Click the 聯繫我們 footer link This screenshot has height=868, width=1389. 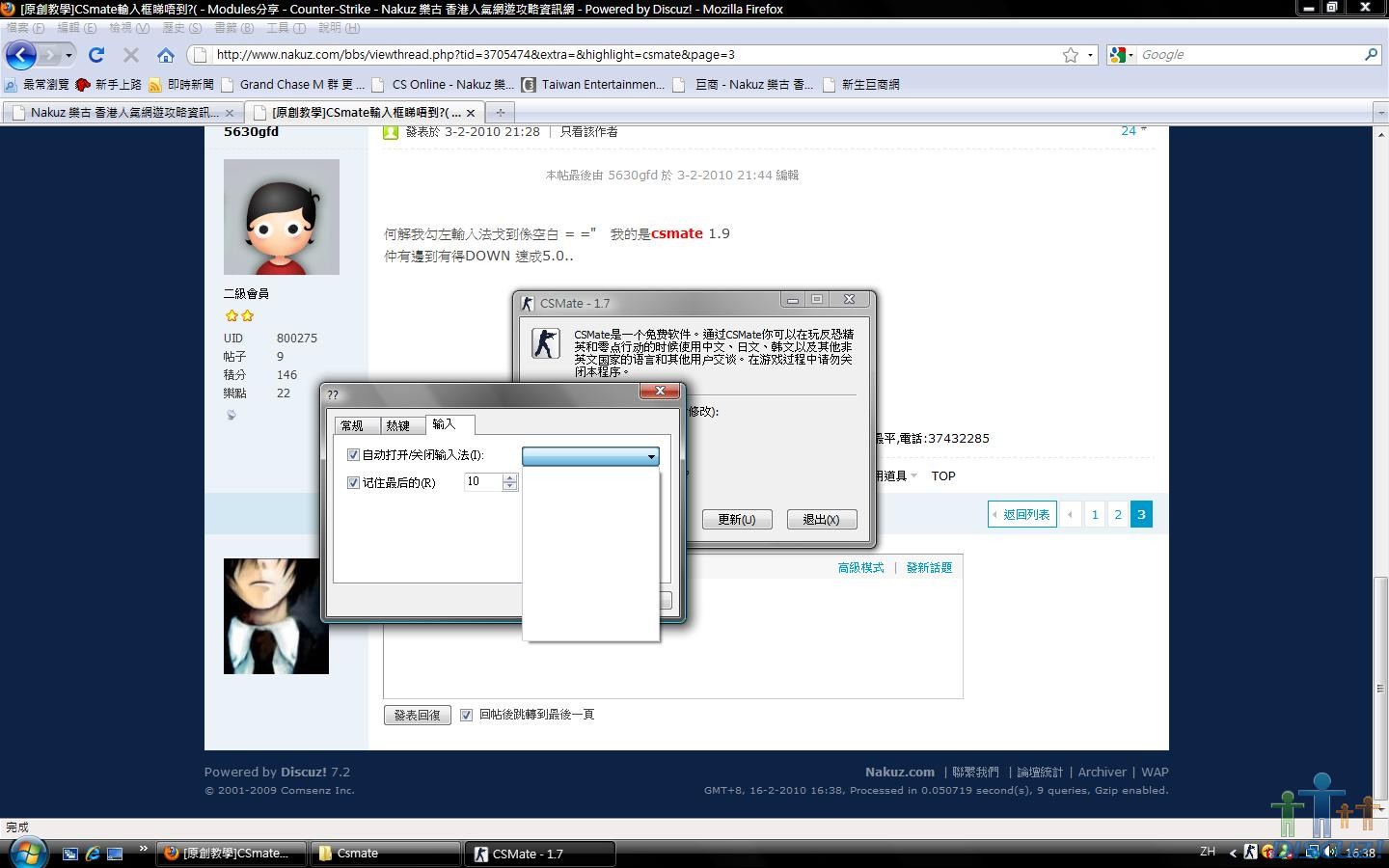[x=975, y=773]
